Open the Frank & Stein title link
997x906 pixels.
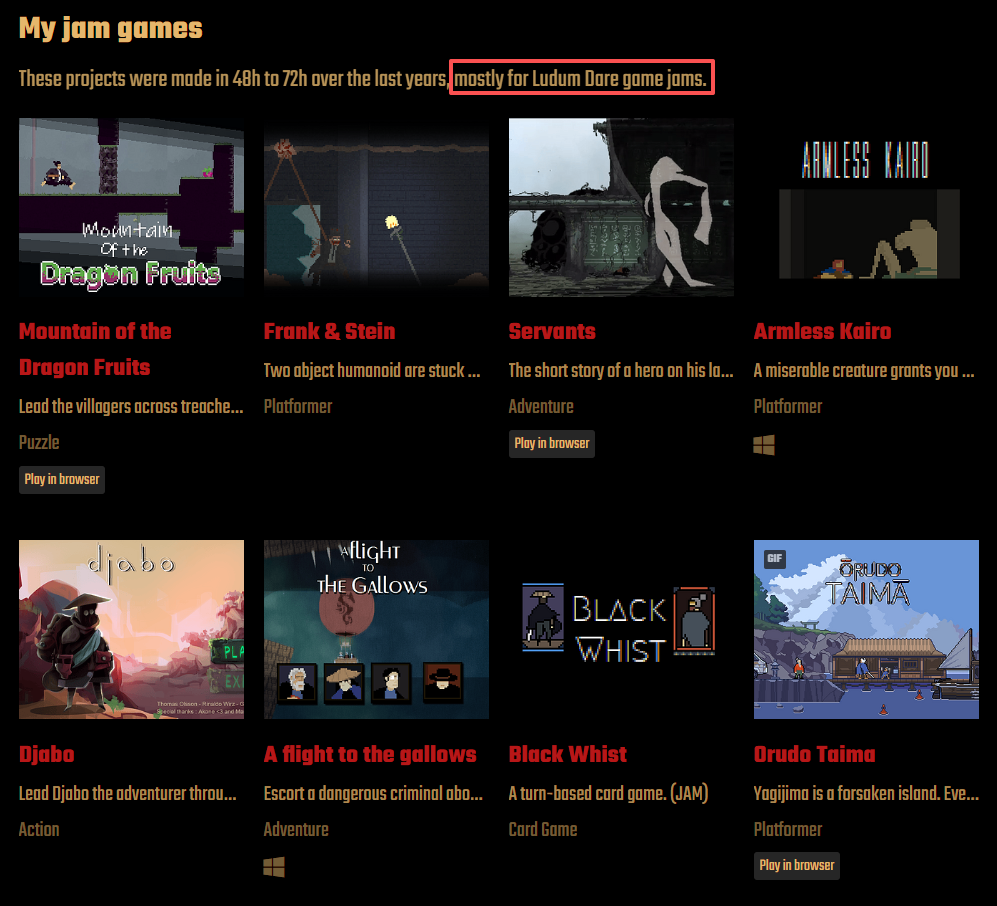coord(329,331)
